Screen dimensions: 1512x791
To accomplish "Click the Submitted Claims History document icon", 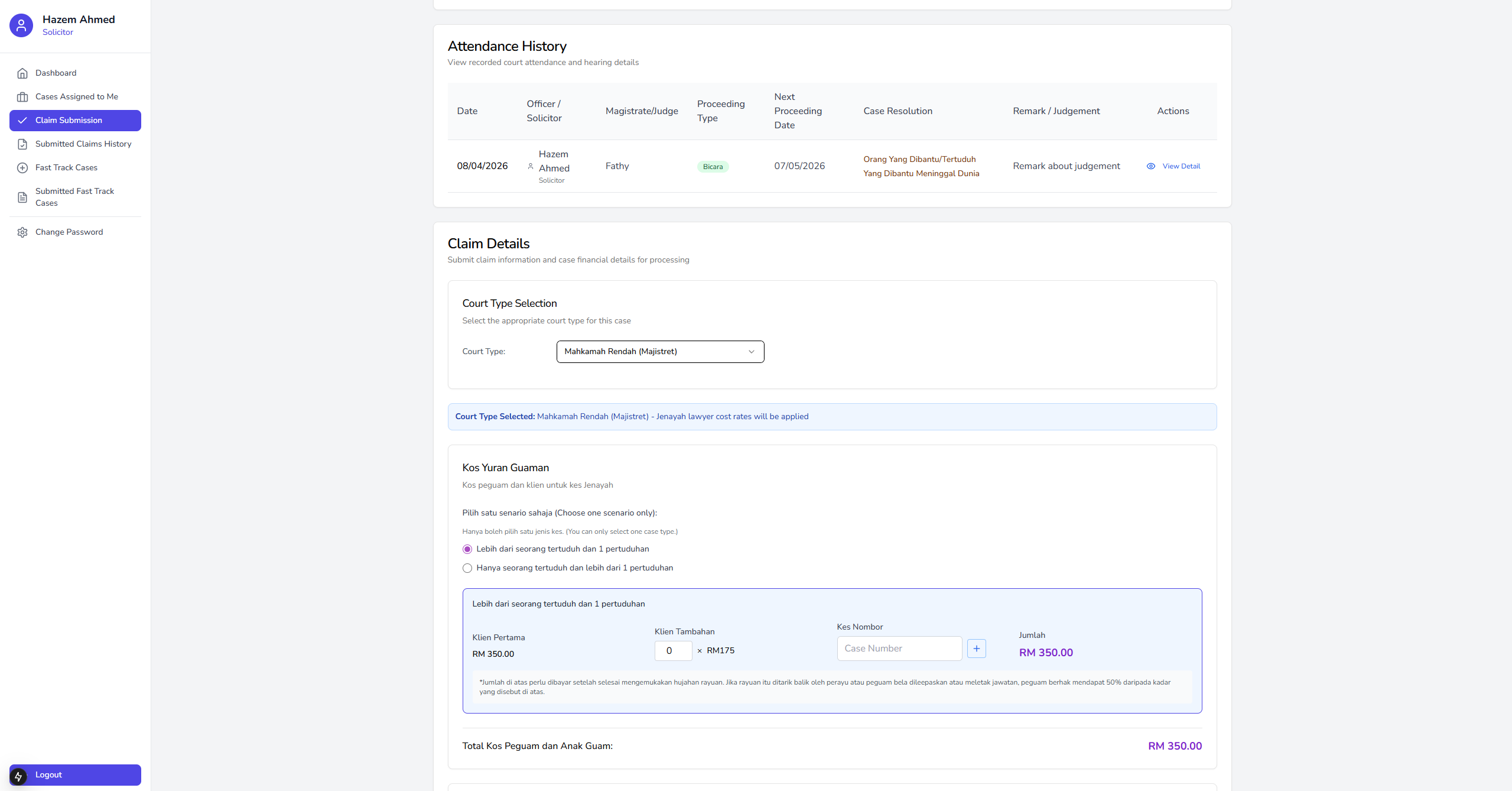I will [x=22, y=144].
